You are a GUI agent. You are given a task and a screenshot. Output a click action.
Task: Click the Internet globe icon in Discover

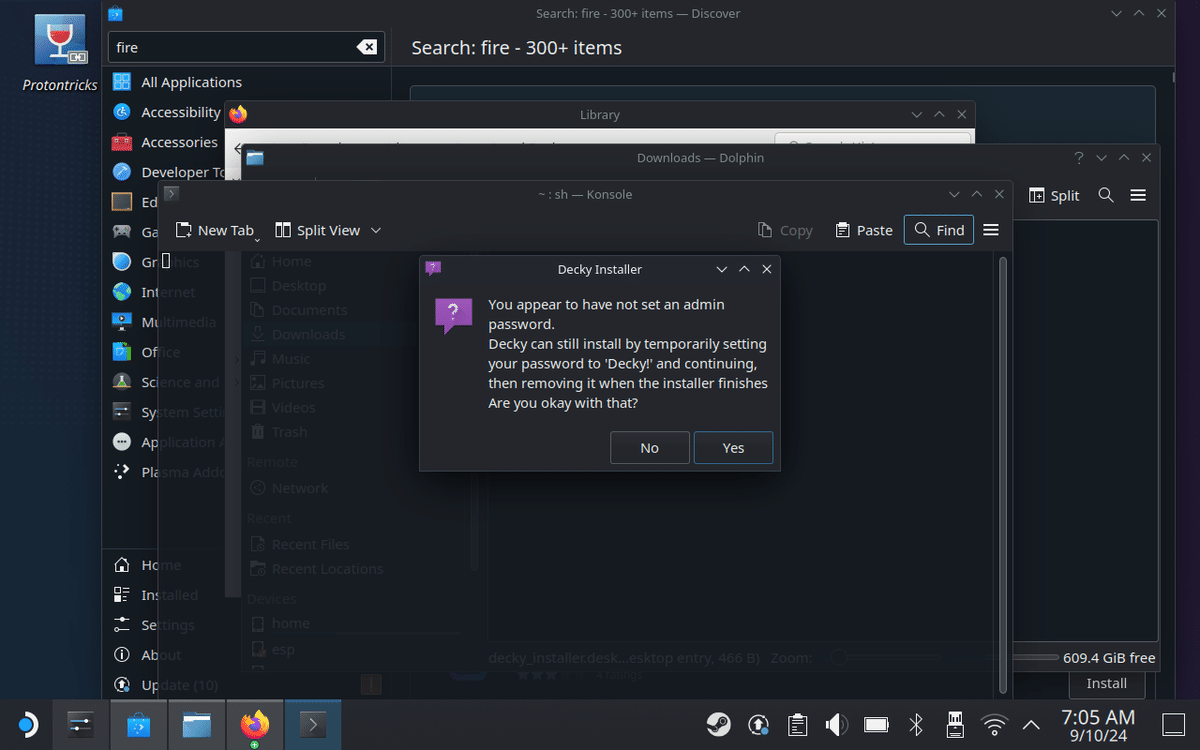point(122,292)
